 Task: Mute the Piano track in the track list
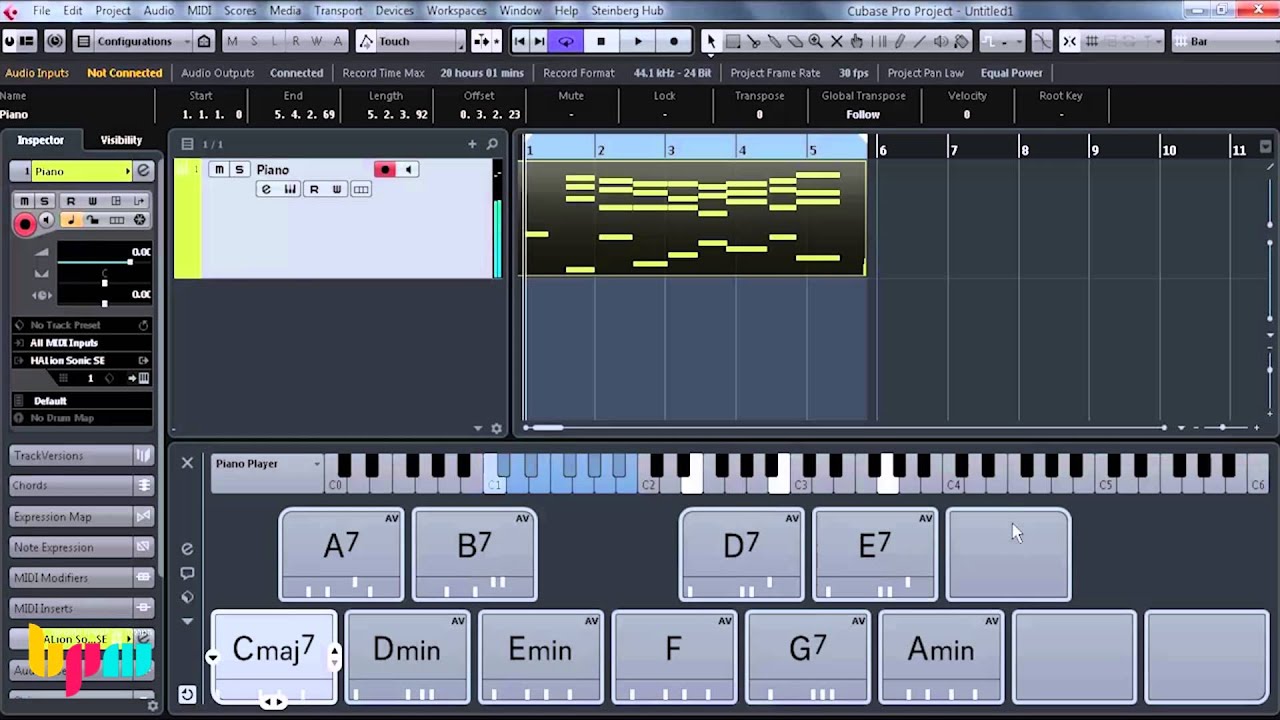pyautogui.click(x=219, y=170)
